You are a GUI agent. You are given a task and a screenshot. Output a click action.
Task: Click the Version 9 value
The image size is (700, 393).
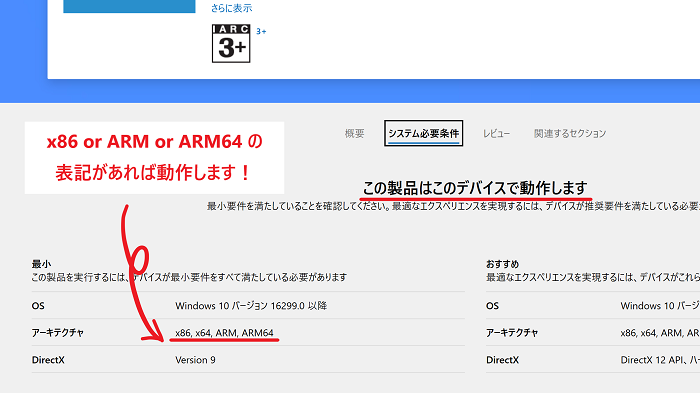click(x=195, y=360)
